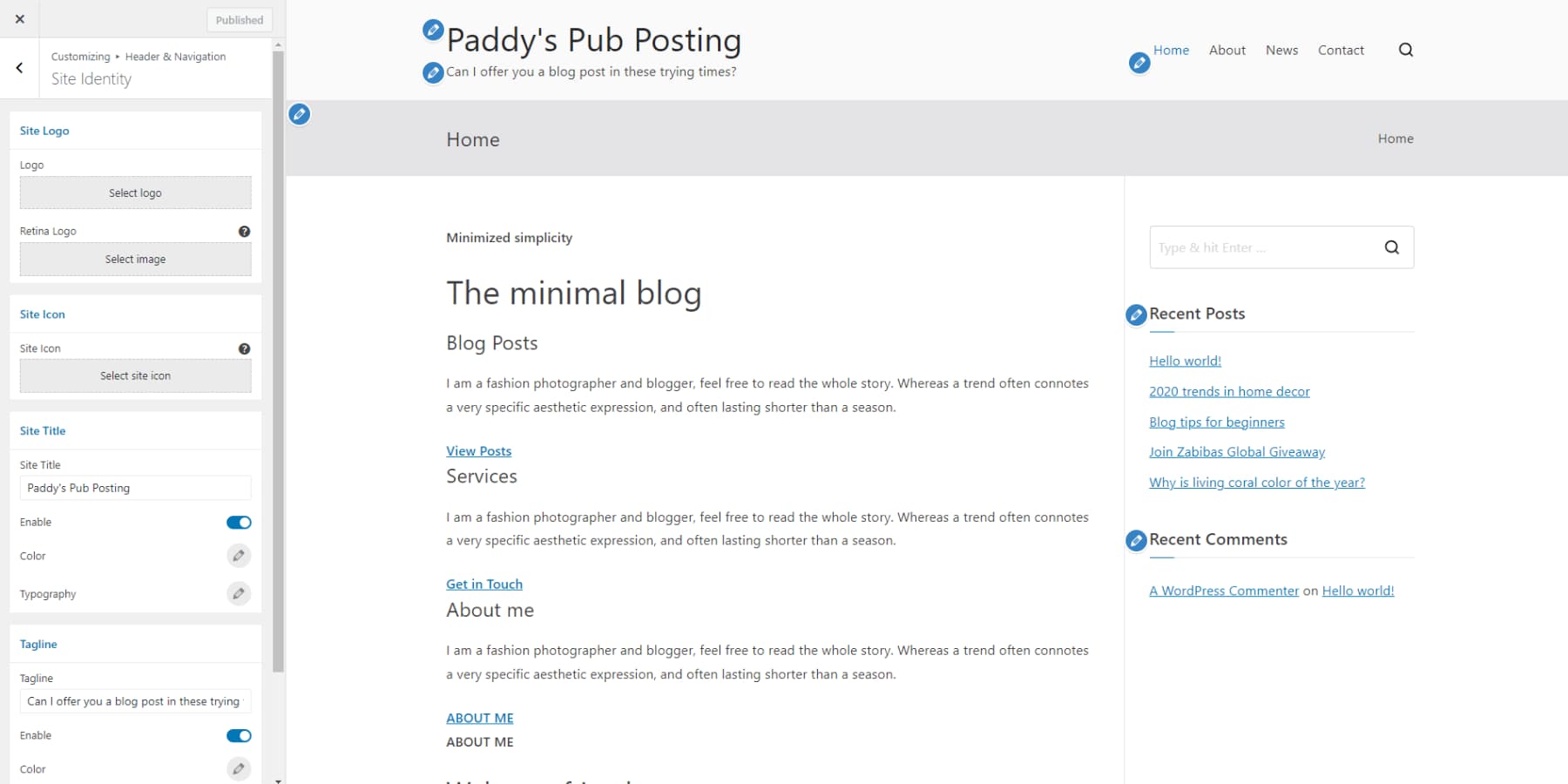Open the About menu item
1568x784 pixels.
[1227, 51]
